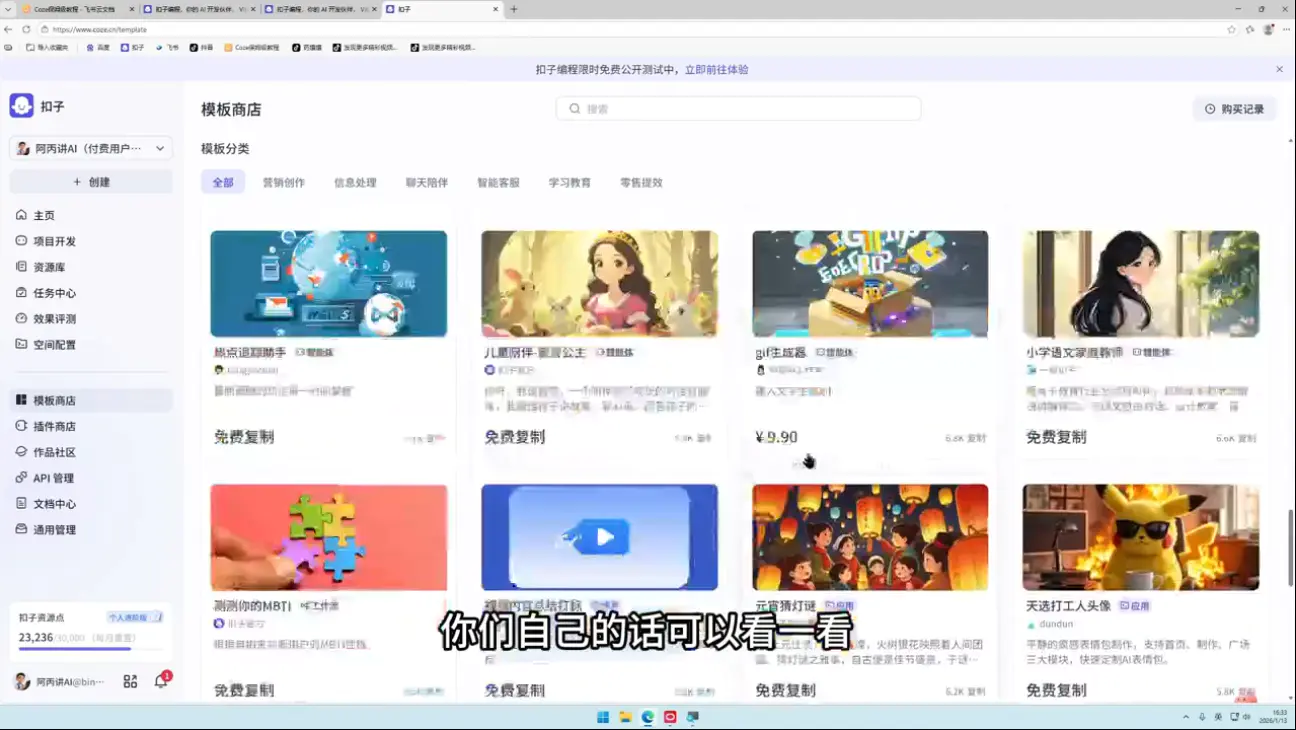Click into the template search field
Screen dimensions: 1296x730
(738, 108)
